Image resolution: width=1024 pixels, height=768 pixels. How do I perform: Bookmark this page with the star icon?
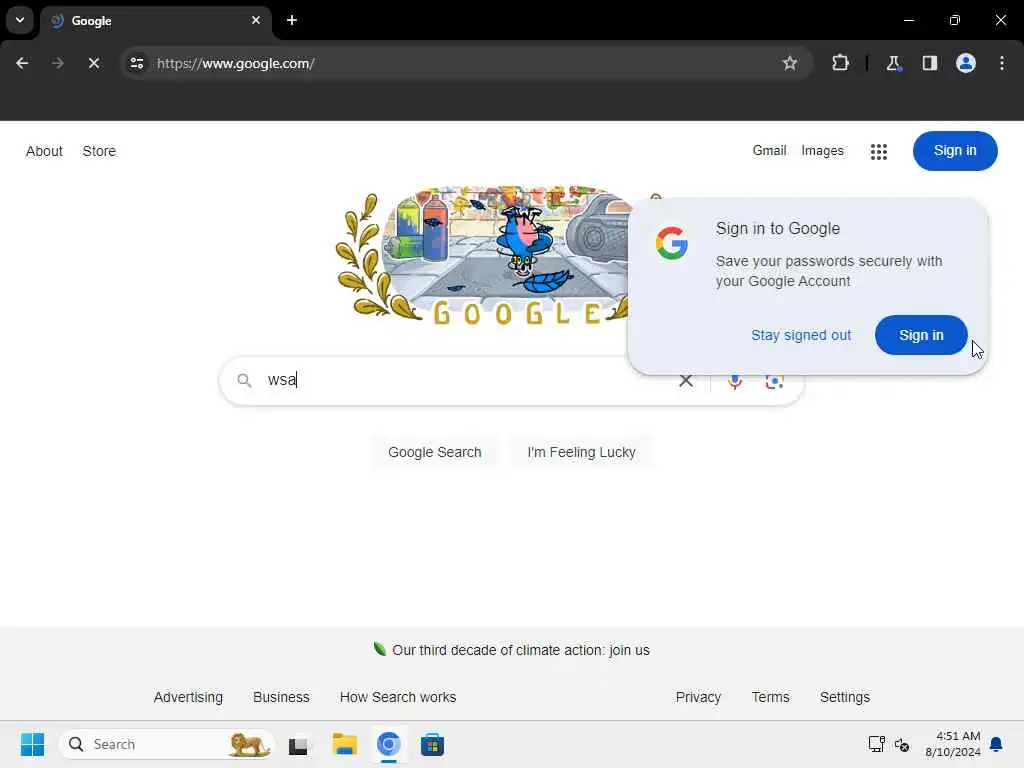[790, 63]
